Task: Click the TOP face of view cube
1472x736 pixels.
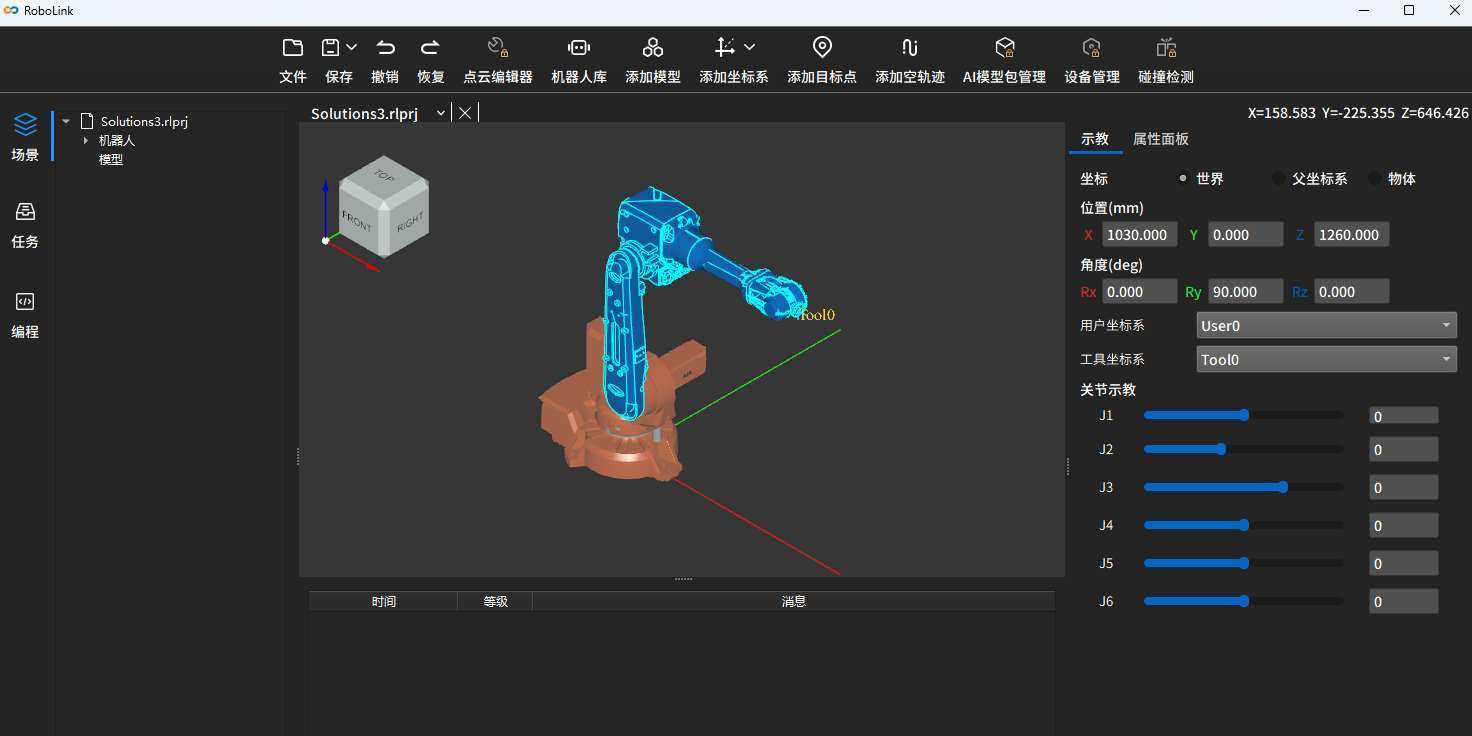Action: (x=384, y=175)
